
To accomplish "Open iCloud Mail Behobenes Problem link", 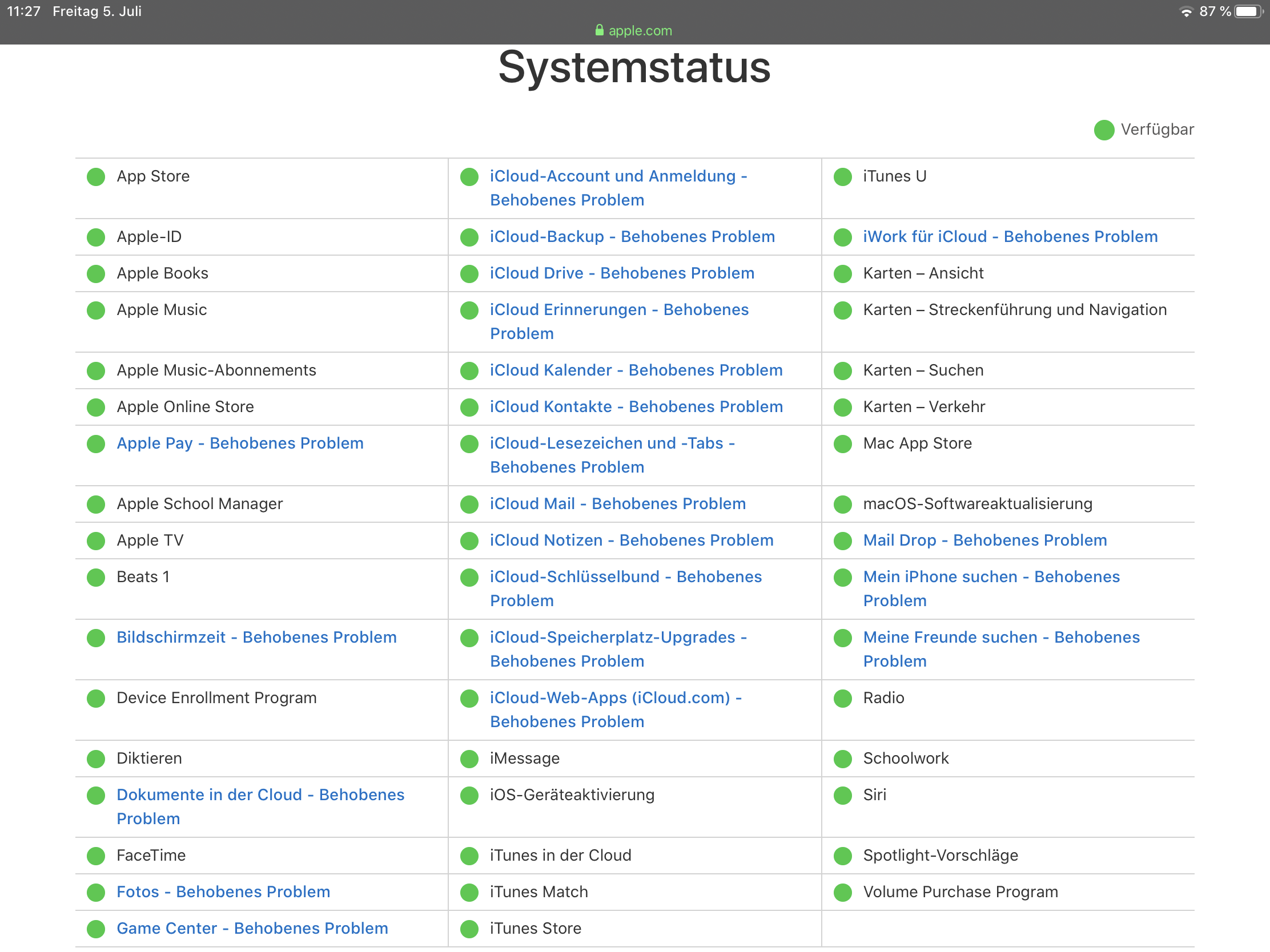I will 618,504.
